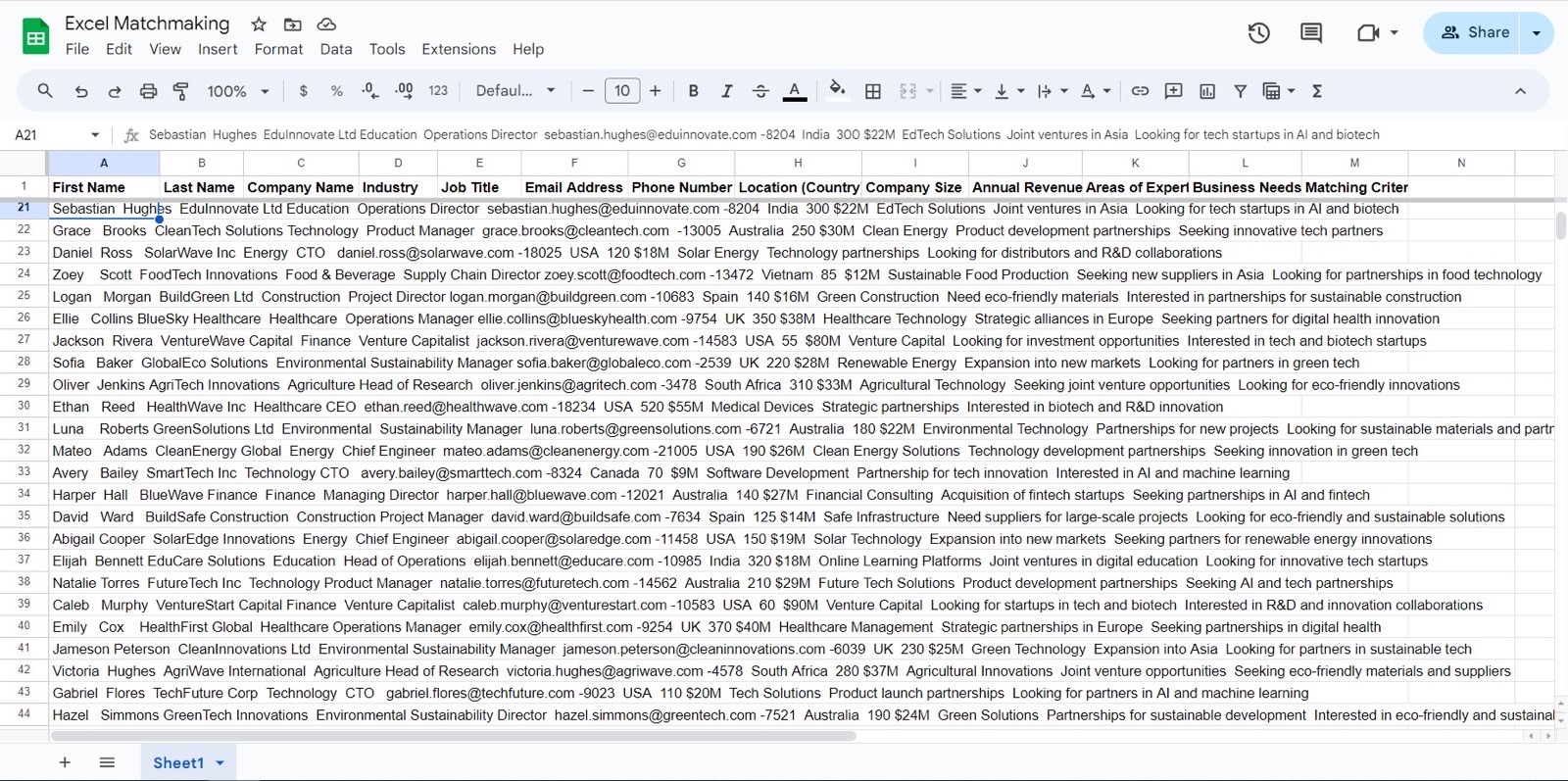Open the font family dropdown
This screenshot has width=1568, height=781.
click(515, 91)
